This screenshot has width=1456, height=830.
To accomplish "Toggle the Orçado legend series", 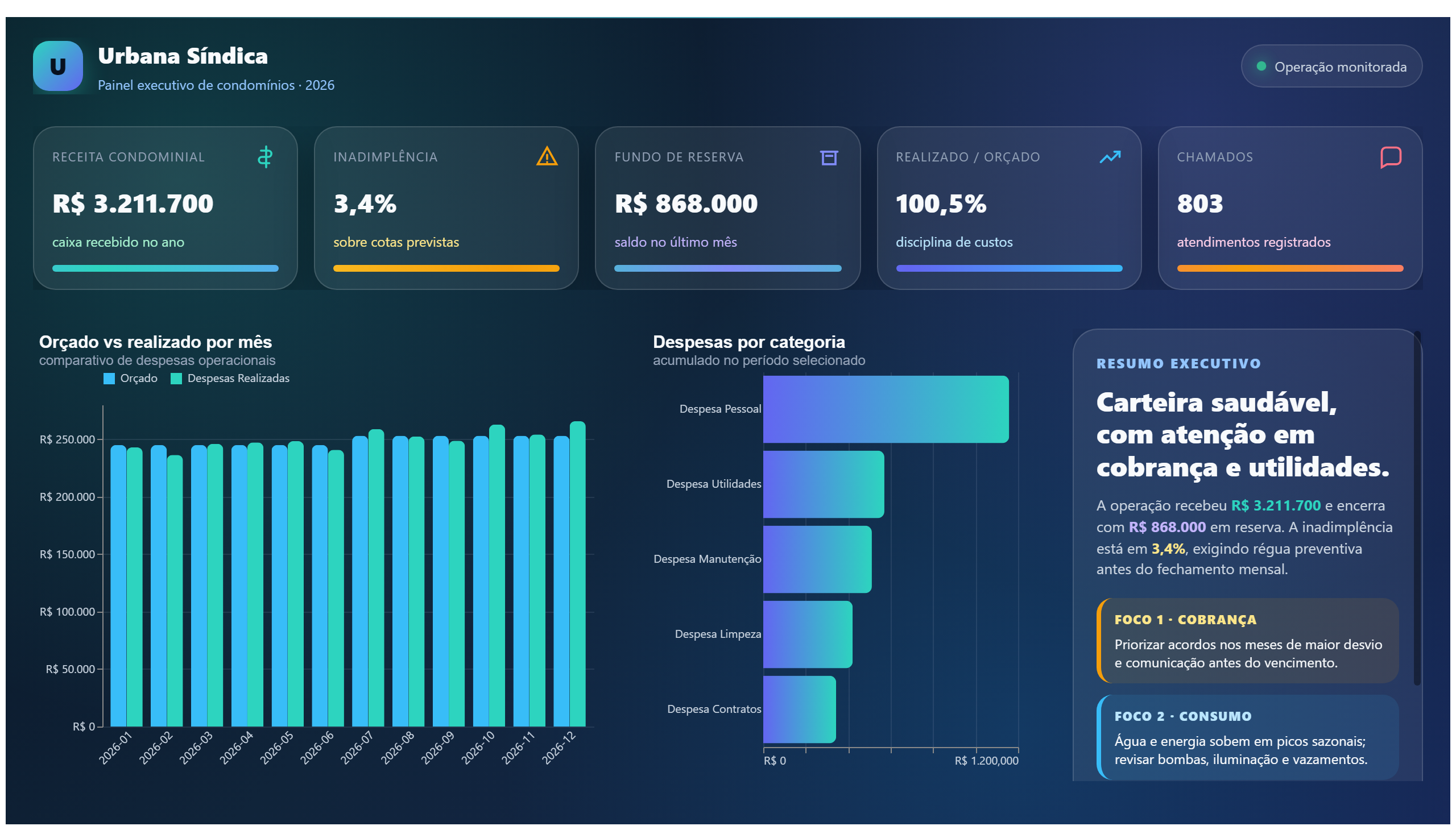I will (x=131, y=378).
